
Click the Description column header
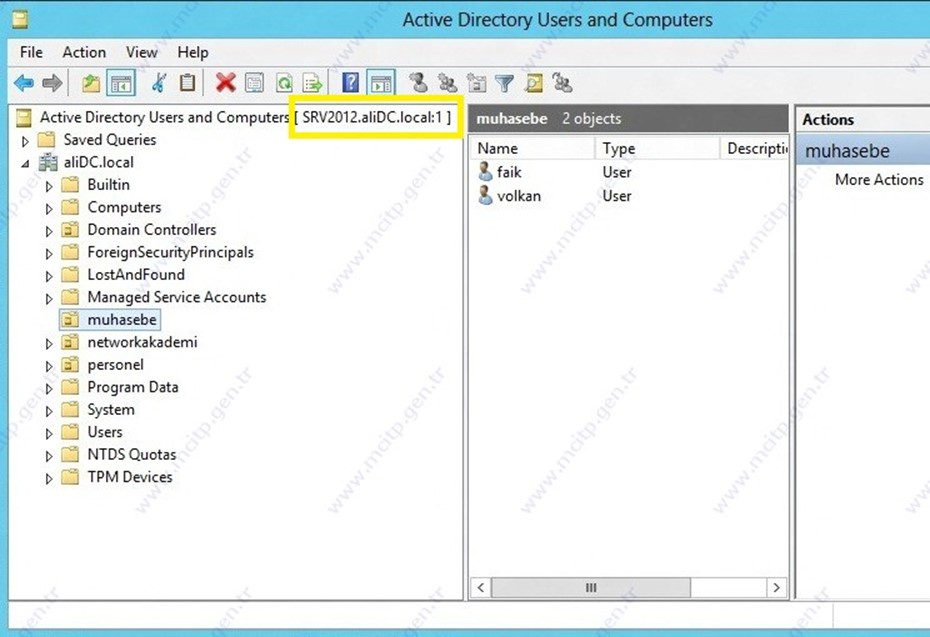(754, 148)
